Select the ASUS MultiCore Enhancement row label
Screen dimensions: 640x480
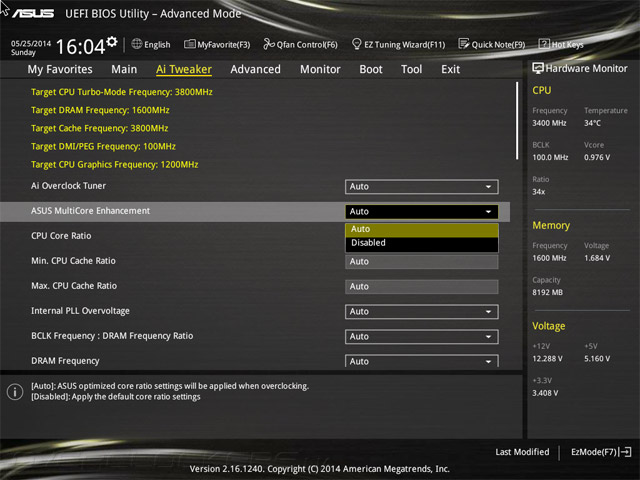pos(91,211)
